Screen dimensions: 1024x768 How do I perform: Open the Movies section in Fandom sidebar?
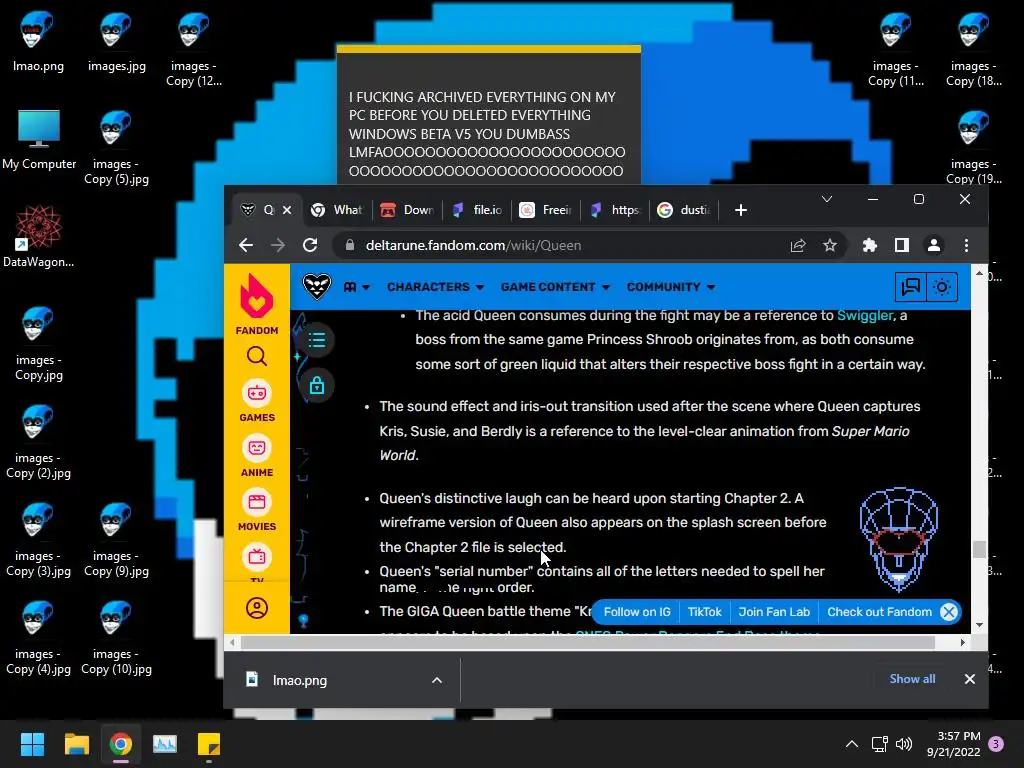(257, 511)
